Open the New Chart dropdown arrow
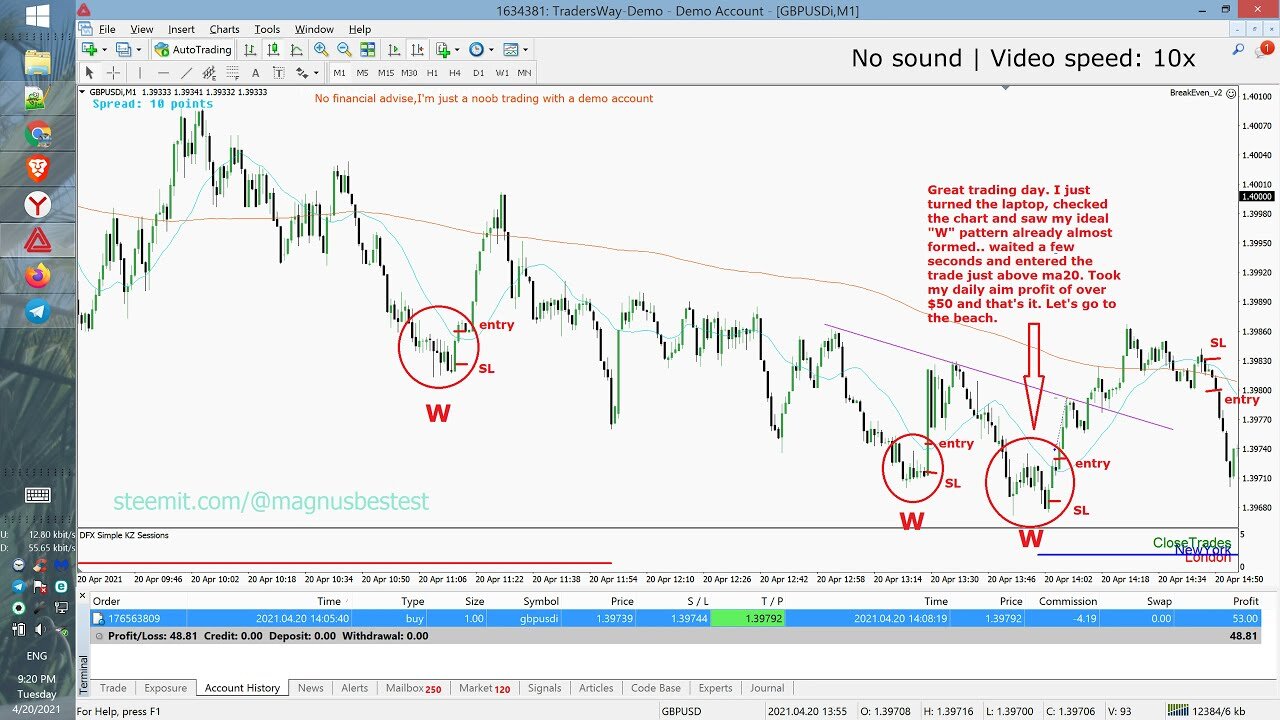This screenshot has width=1280, height=720. point(104,49)
